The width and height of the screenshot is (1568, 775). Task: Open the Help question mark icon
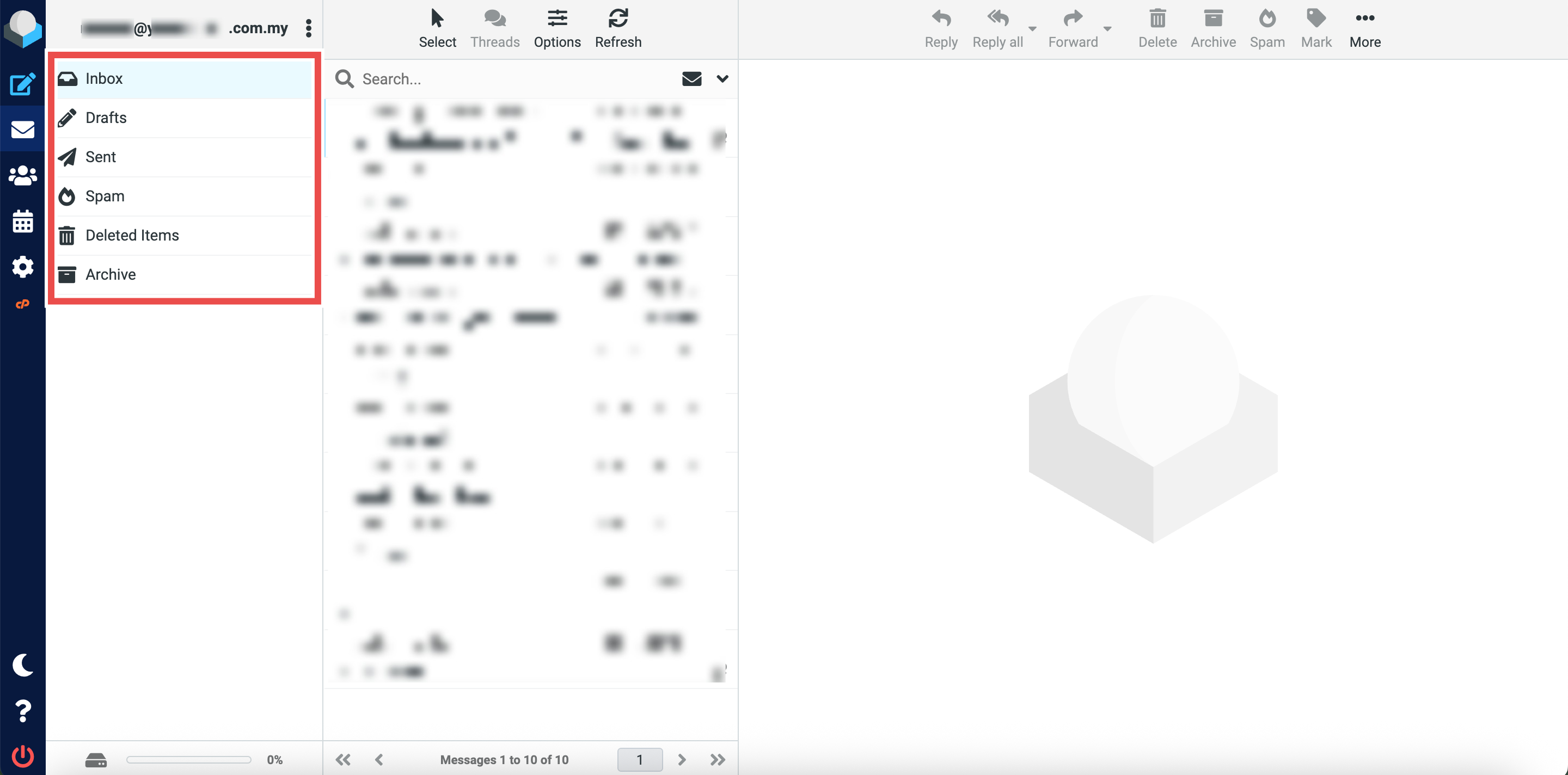(22, 710)
